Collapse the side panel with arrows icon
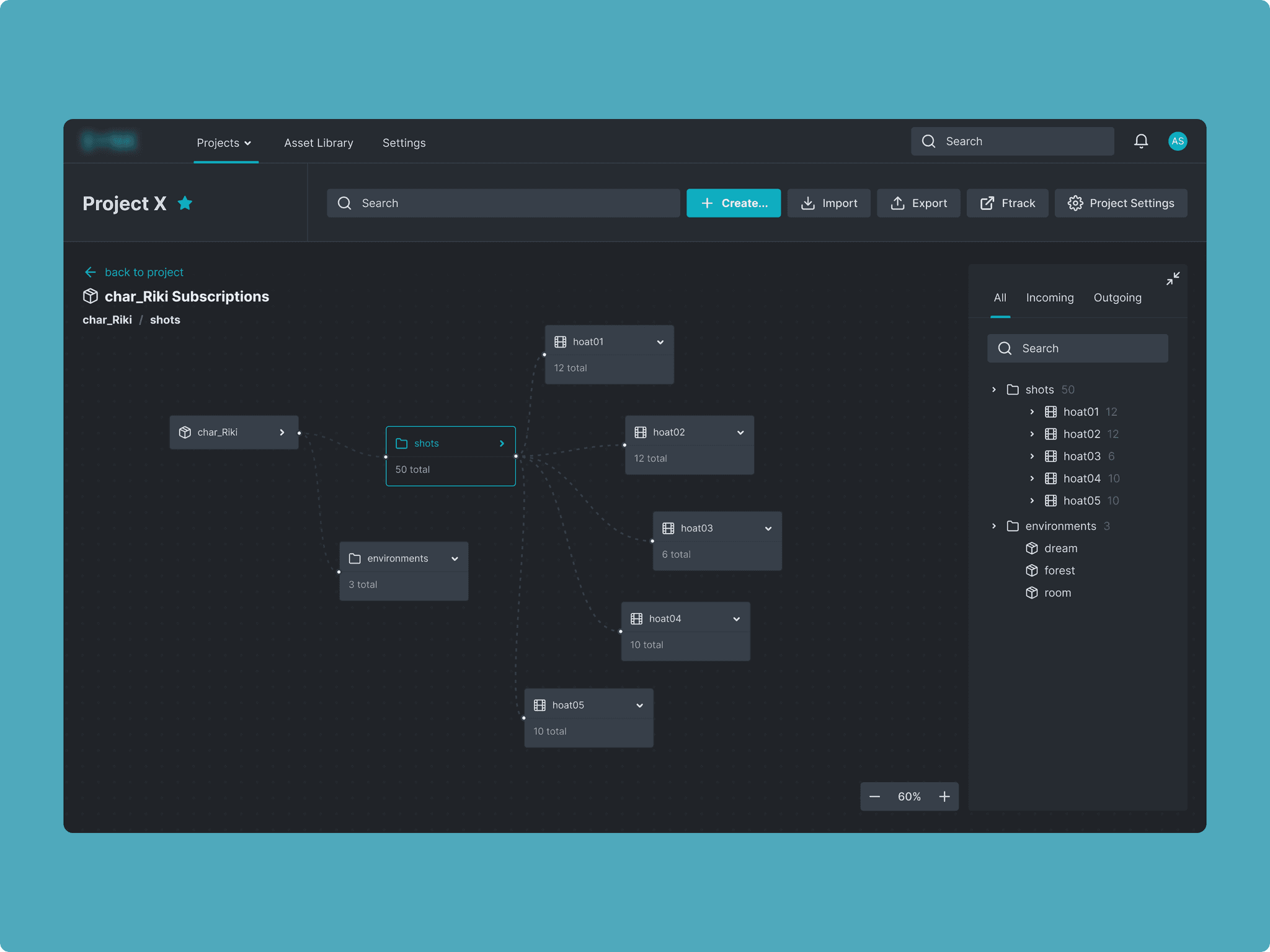 coord(1173,279)
